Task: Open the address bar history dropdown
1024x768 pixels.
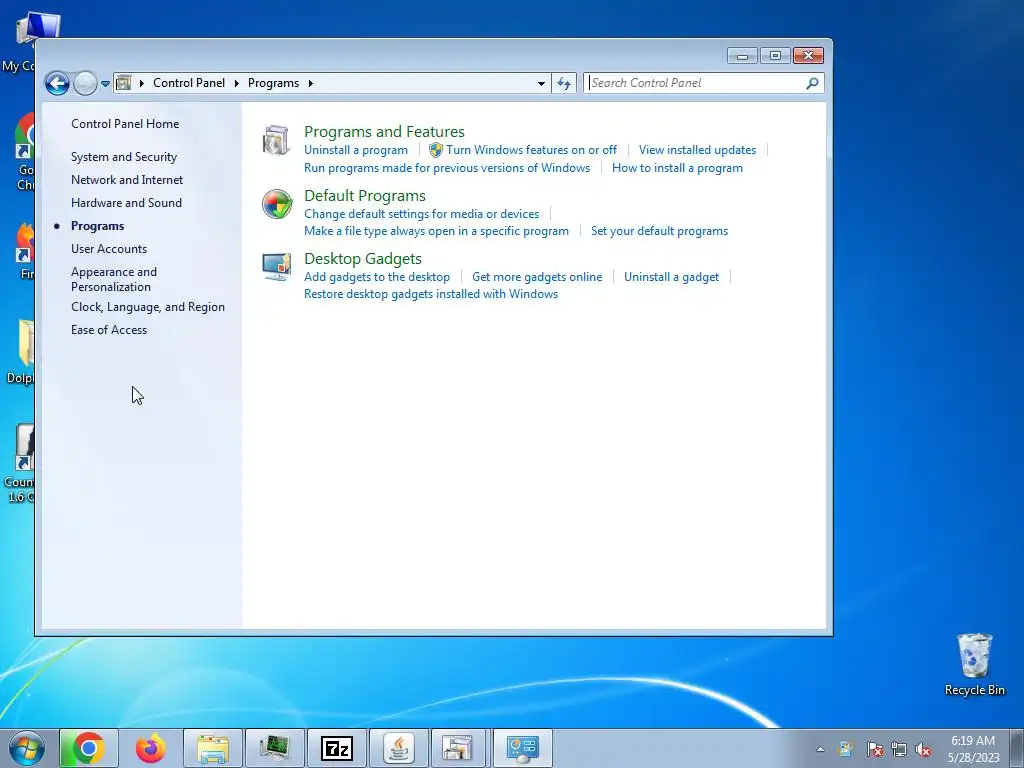Action: click(541, 84)
